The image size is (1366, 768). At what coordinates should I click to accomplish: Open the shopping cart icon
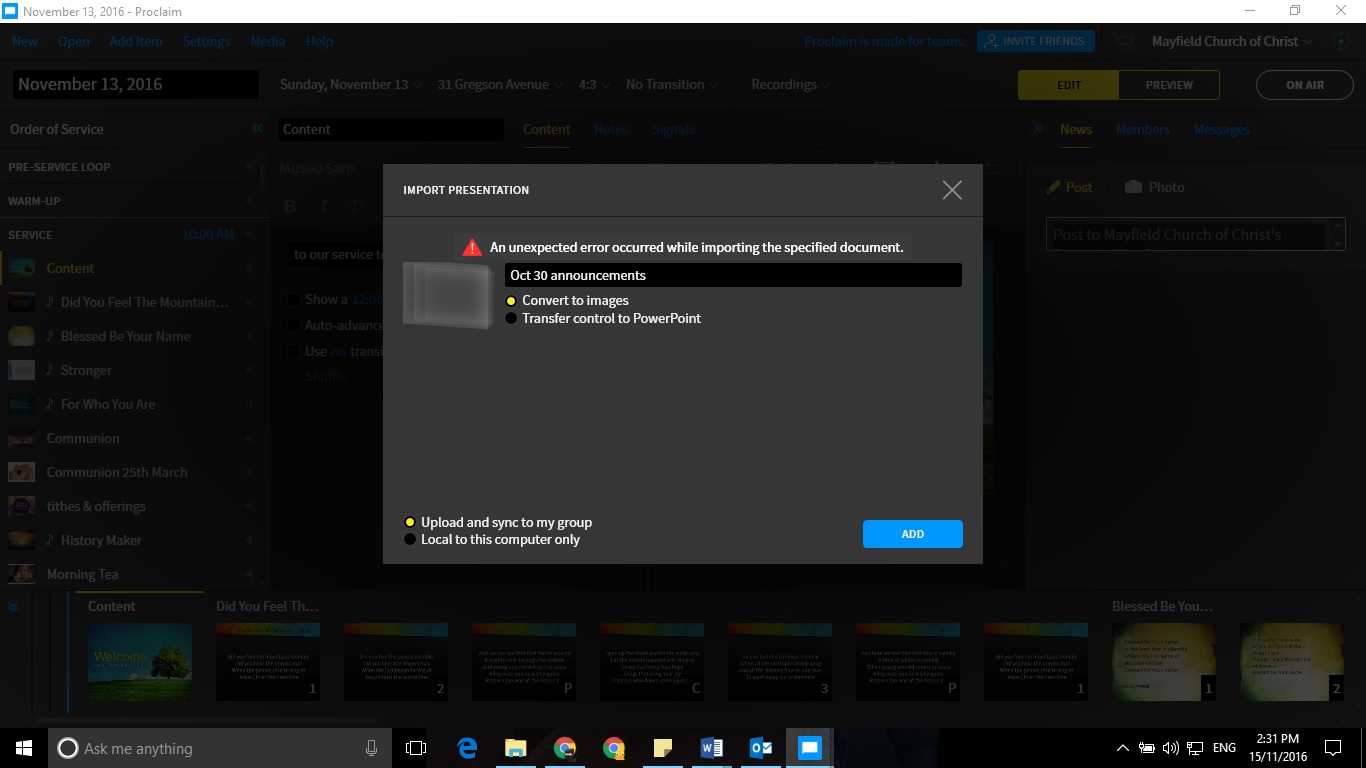(1125, 42)
